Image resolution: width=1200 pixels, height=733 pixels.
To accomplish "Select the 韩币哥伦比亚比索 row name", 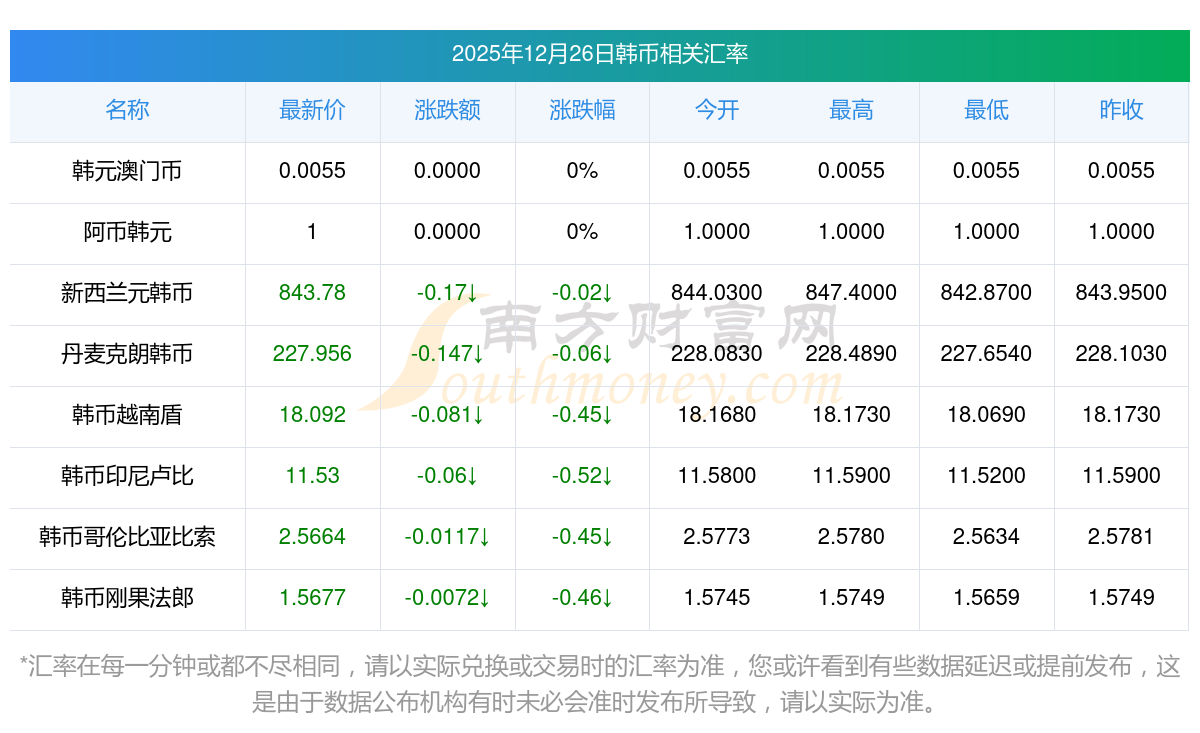I will pyautogui.click(x=127, y=537).
